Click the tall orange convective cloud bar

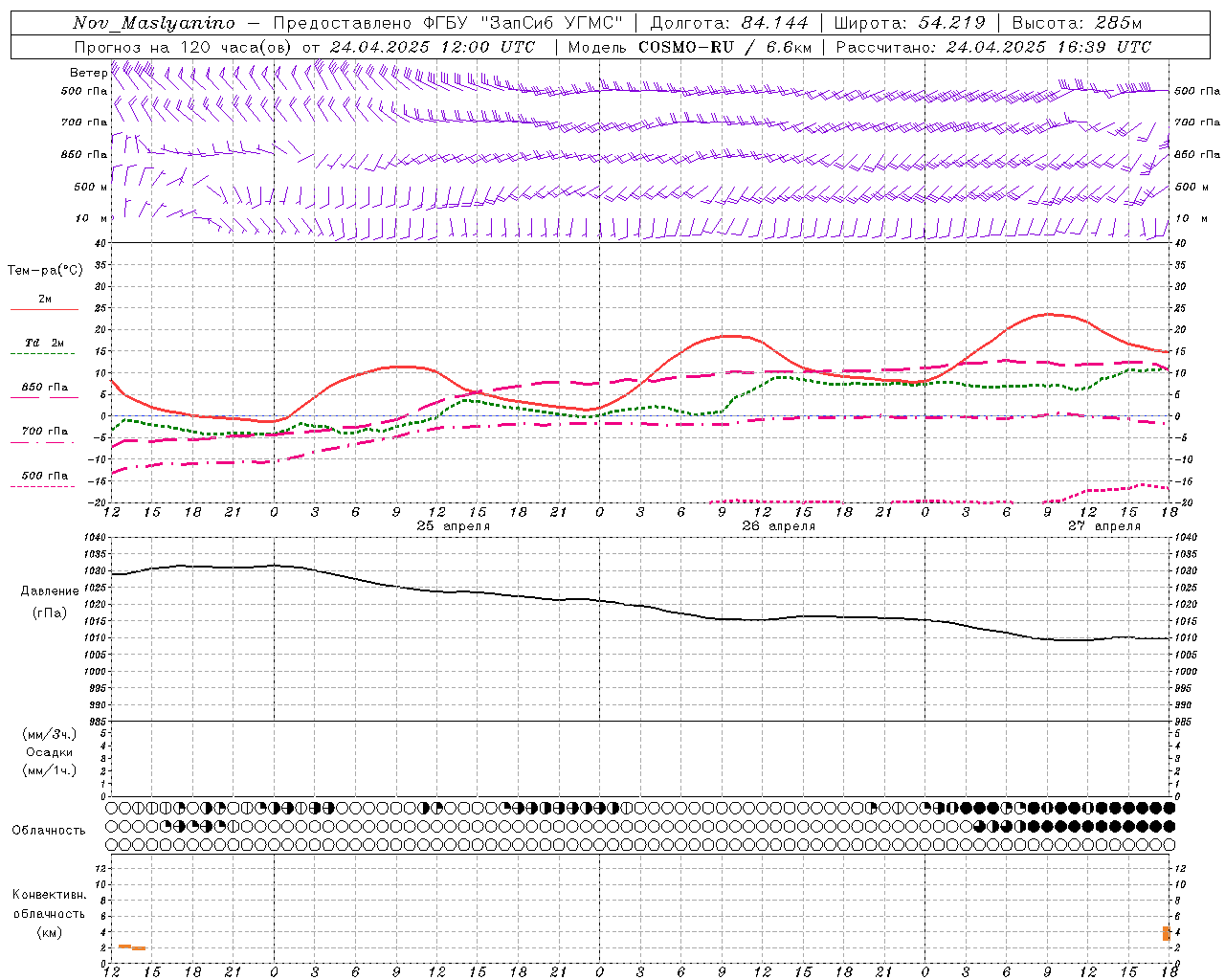click(1167, 933)
